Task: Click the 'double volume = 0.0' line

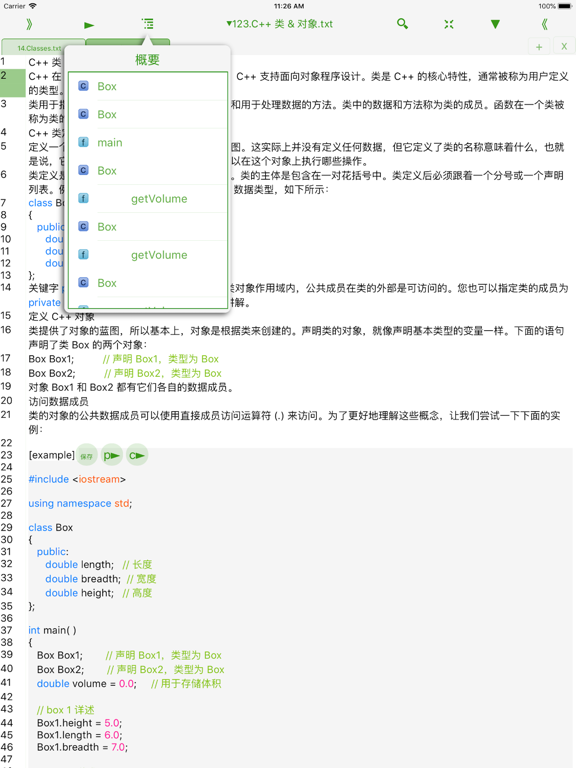Action: tap(87, 684)
